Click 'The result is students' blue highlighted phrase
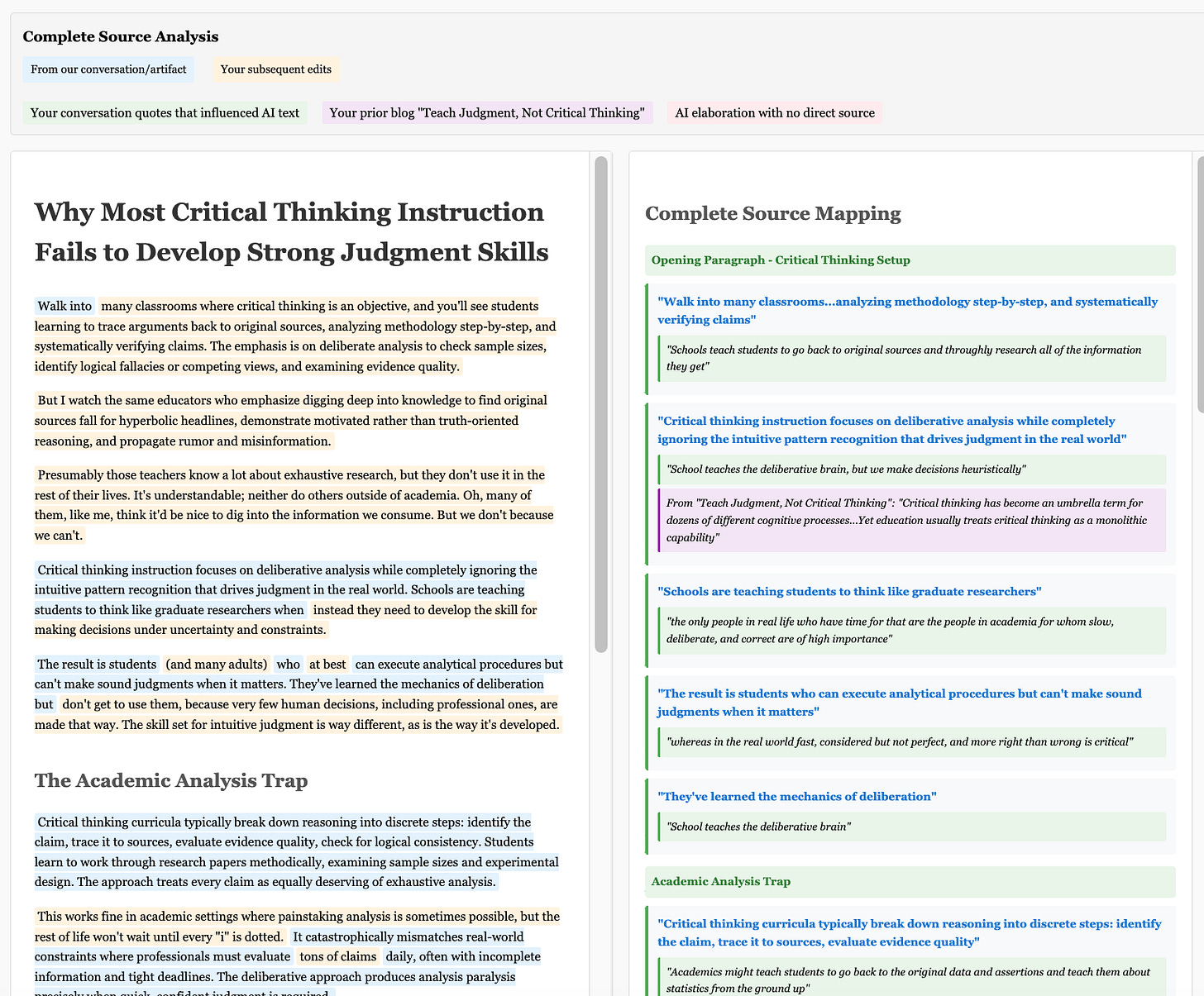Viewport: 1204px width, 996px height. pyautogui.click(x=97, y=665)
